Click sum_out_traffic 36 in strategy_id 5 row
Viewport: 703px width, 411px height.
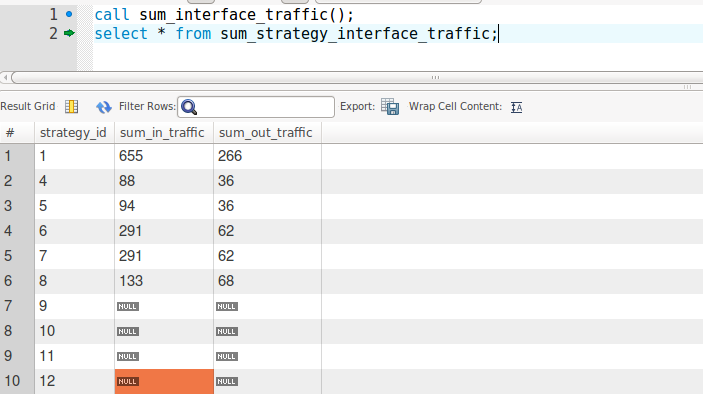coord(268,206)
